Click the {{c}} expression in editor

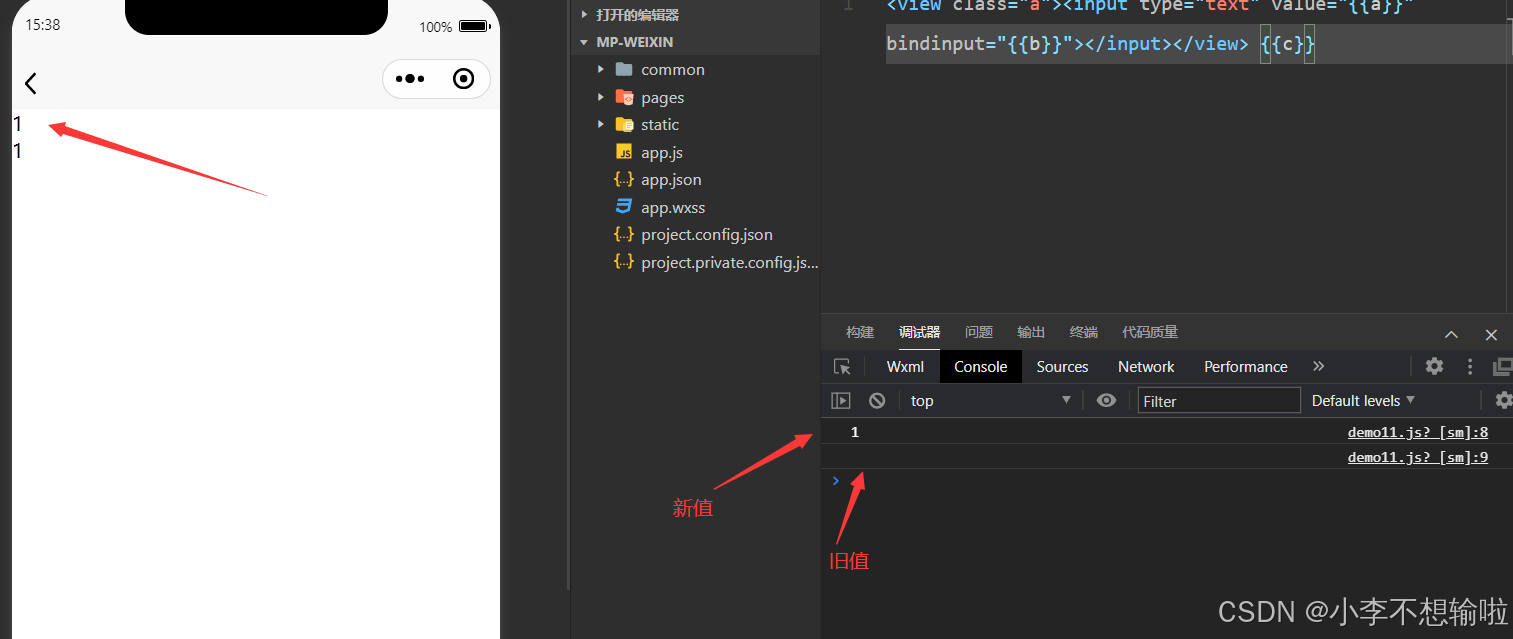point(1287,43)
